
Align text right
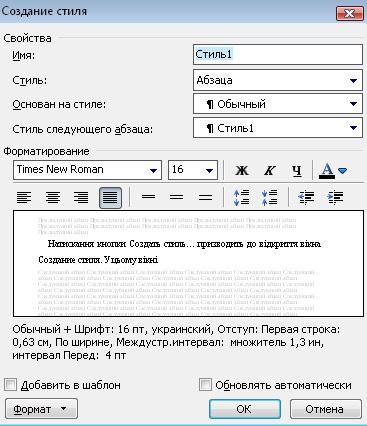pyautogui.click(x=81, y=197)
